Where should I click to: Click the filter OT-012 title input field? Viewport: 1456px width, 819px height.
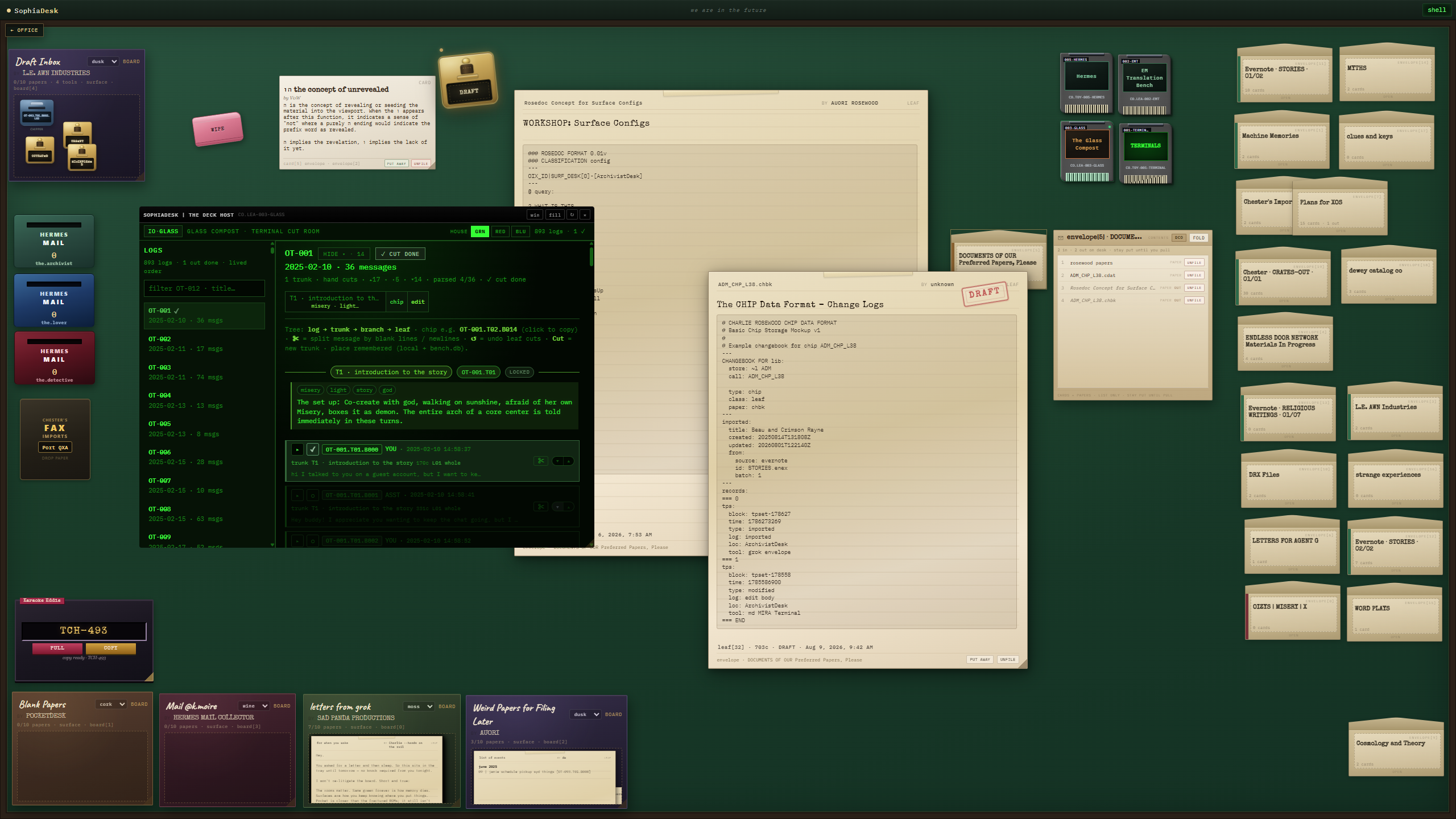[204, 288]
